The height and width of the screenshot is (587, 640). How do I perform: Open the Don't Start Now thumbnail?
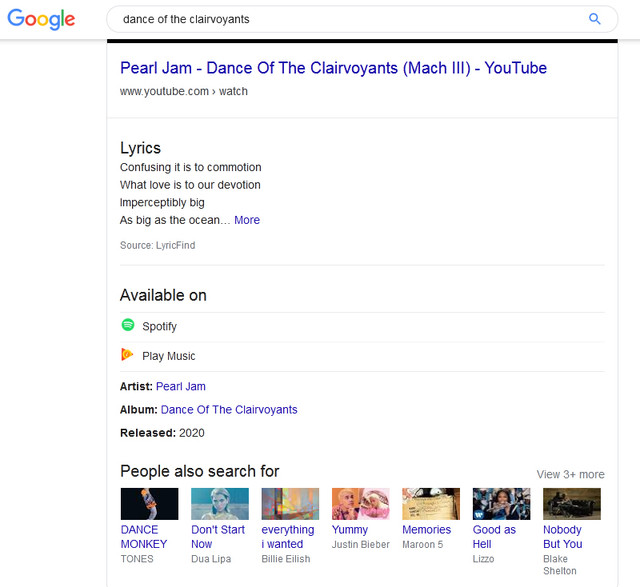click(x=220, y=504)
